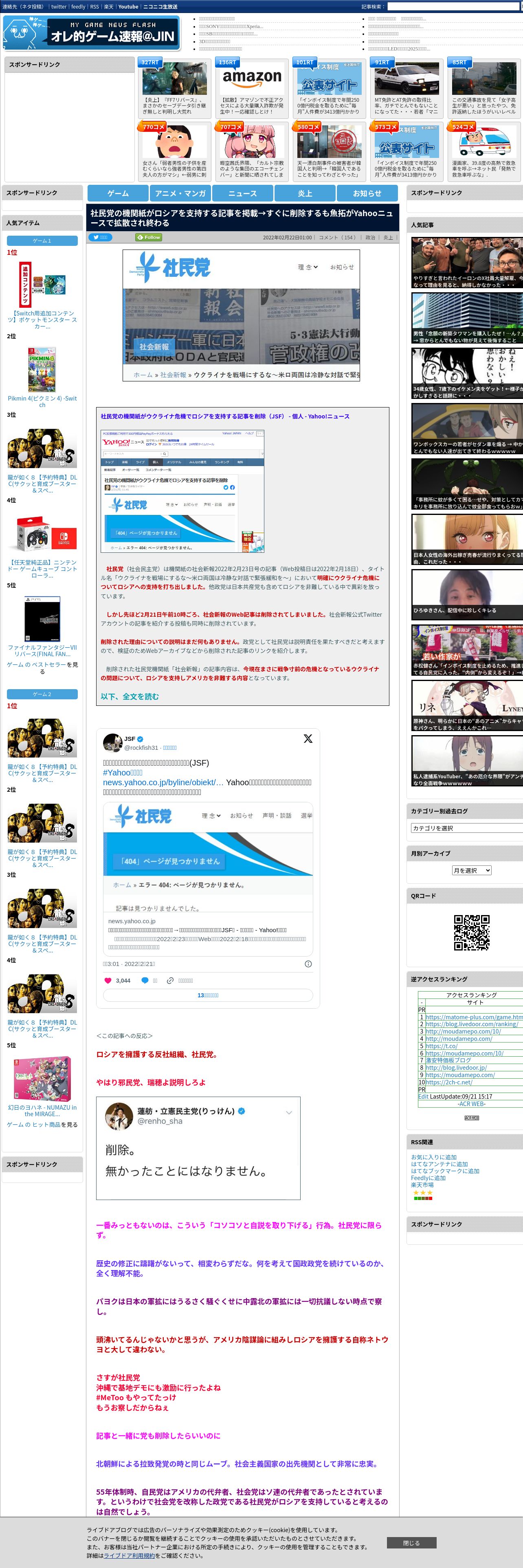Open the ゲーム の ベストセラー link
Viewport: 523px width, 1568px height.
click(x=36, y=665)
